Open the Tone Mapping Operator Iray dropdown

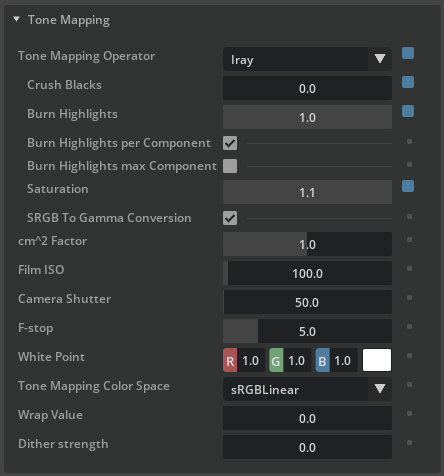[x=307, y=59]
